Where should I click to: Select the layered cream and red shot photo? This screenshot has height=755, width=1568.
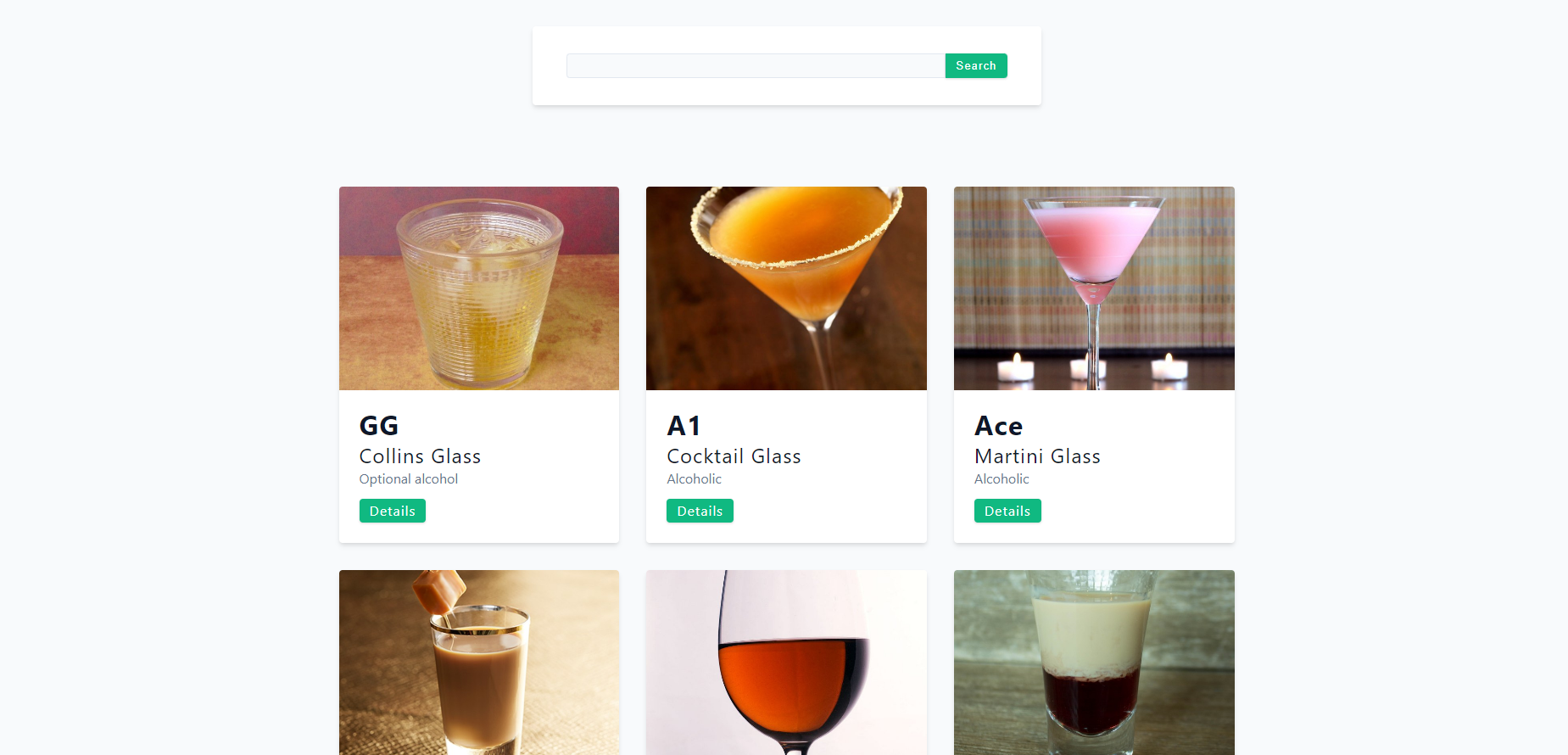tap(1094, 663)
